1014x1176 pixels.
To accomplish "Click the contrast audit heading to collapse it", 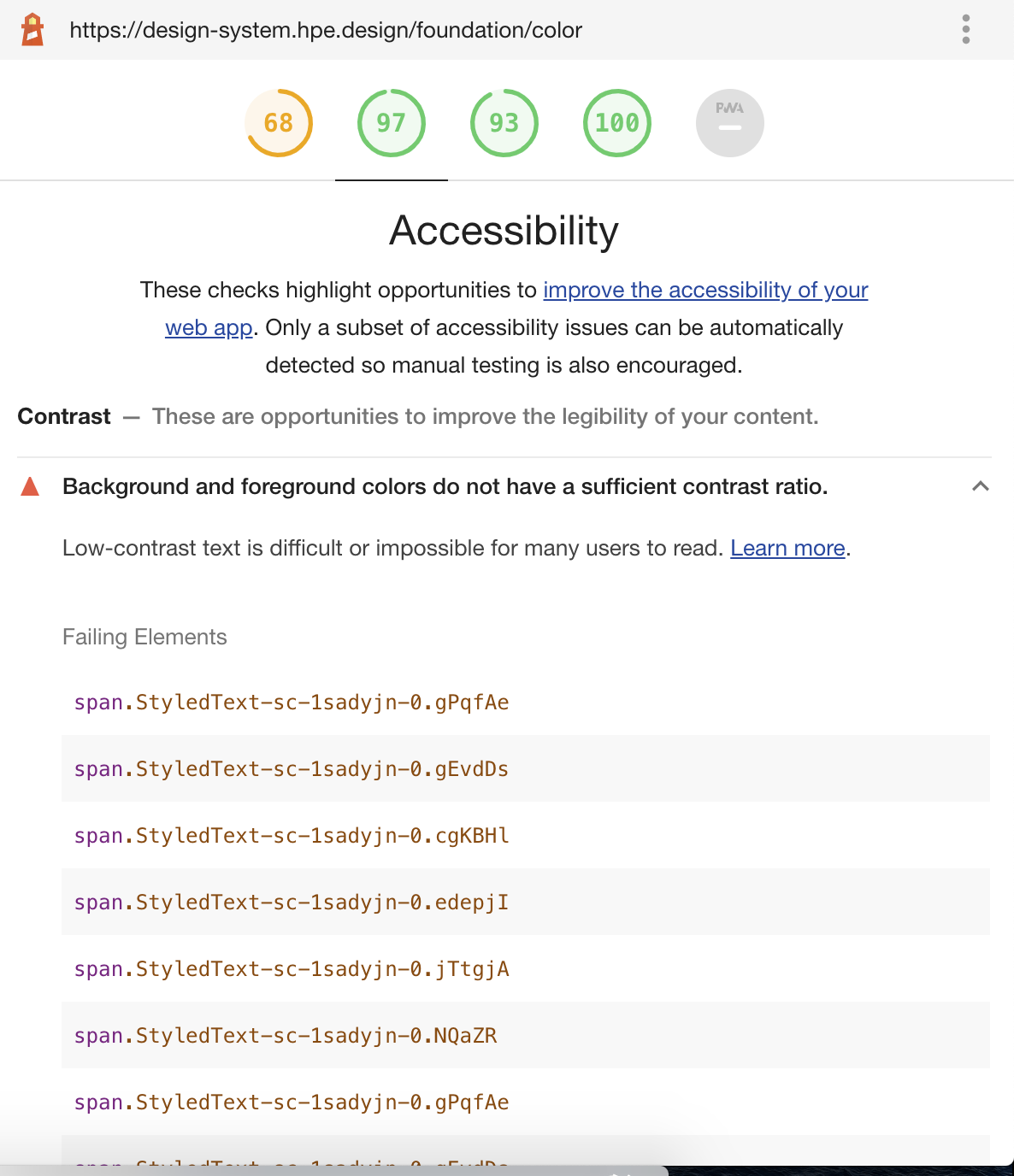I will coord(445,486).
